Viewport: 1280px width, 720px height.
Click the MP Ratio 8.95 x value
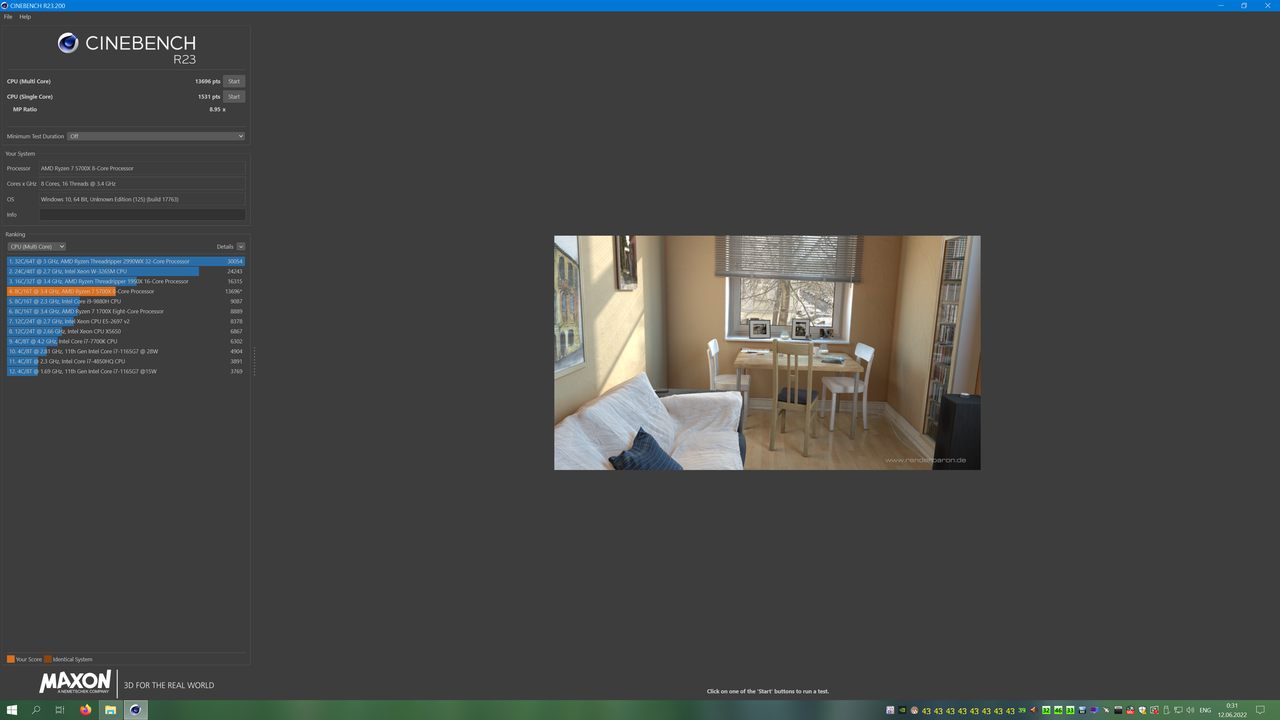(217, 109)
